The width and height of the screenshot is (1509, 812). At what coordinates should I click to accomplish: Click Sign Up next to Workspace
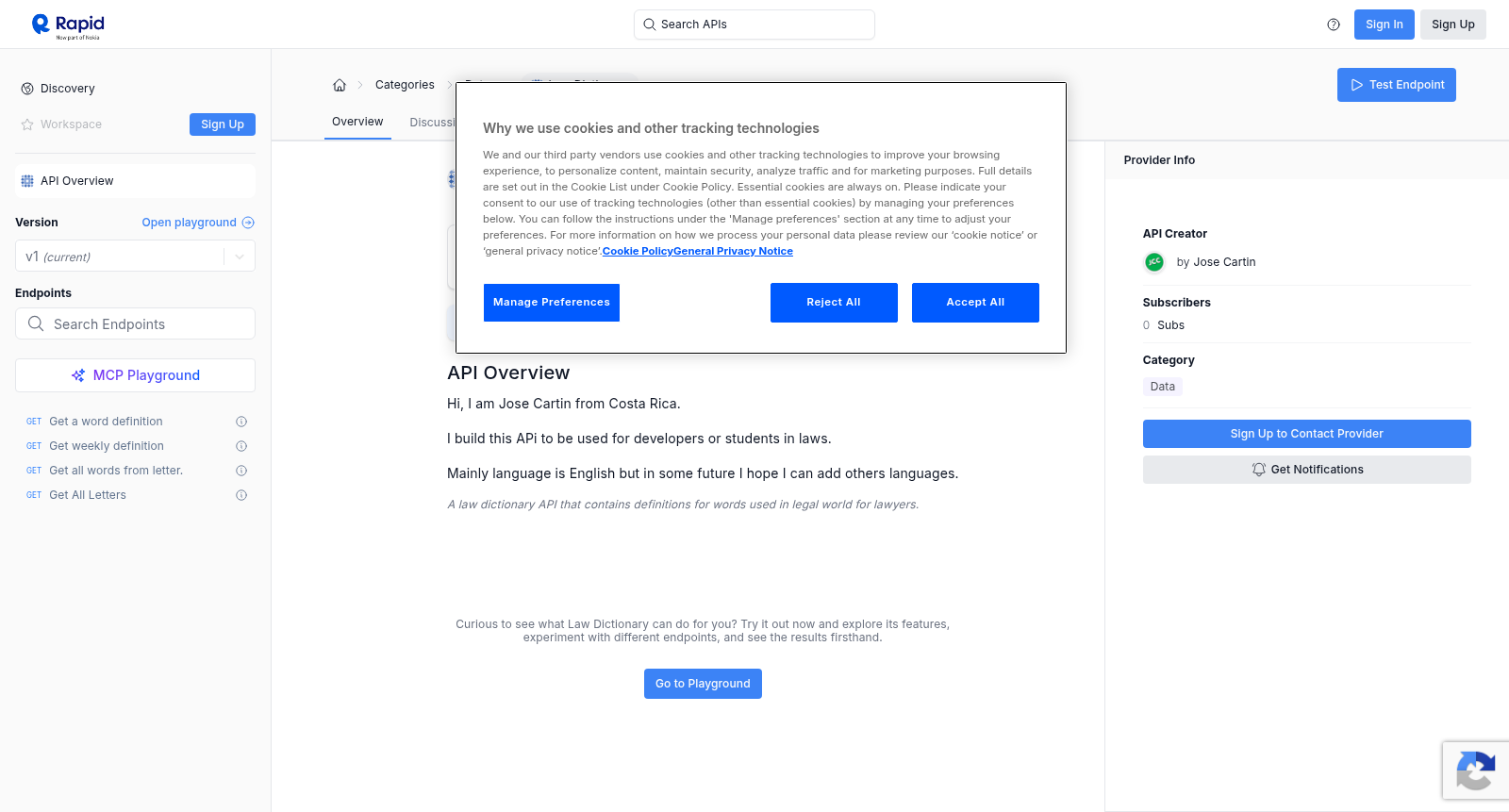point(223,124)
